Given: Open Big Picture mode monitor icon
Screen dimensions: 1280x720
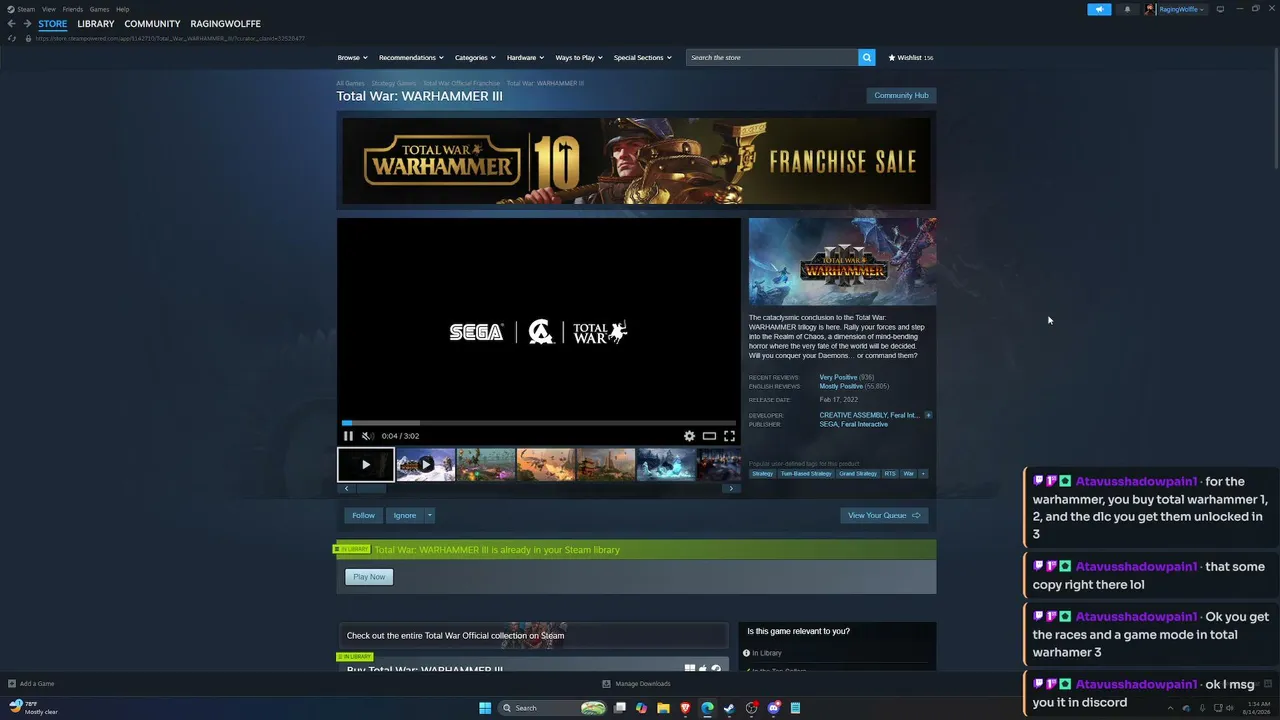Looking at the screenshot, I should click(1220, 9).
